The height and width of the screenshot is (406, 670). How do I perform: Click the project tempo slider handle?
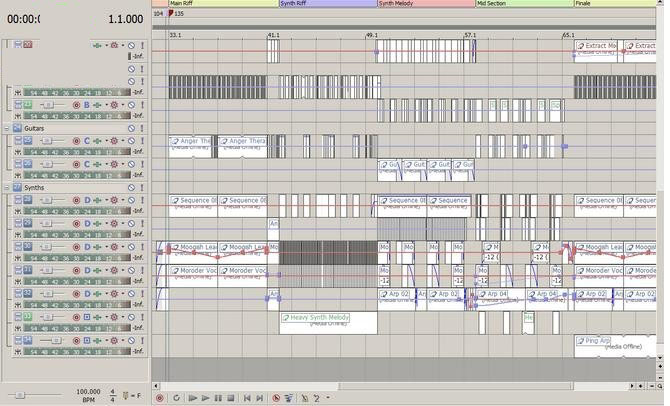click(x=20, y=395)
